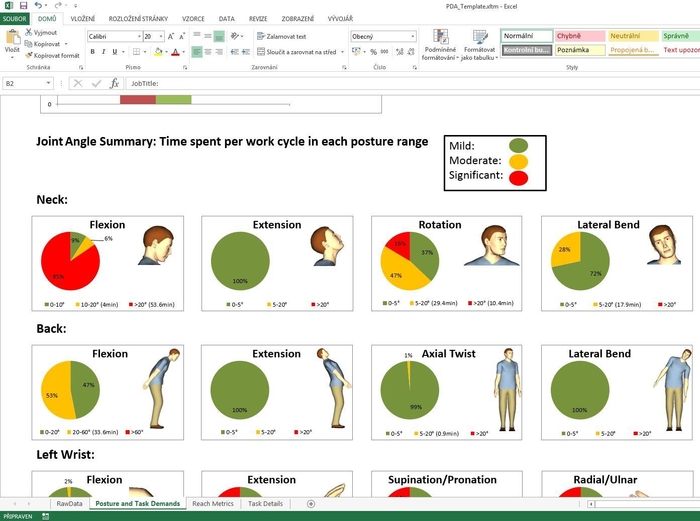Open the Reach Metrics sheet tab
700x521 pixels.
[x=213, y=504]
